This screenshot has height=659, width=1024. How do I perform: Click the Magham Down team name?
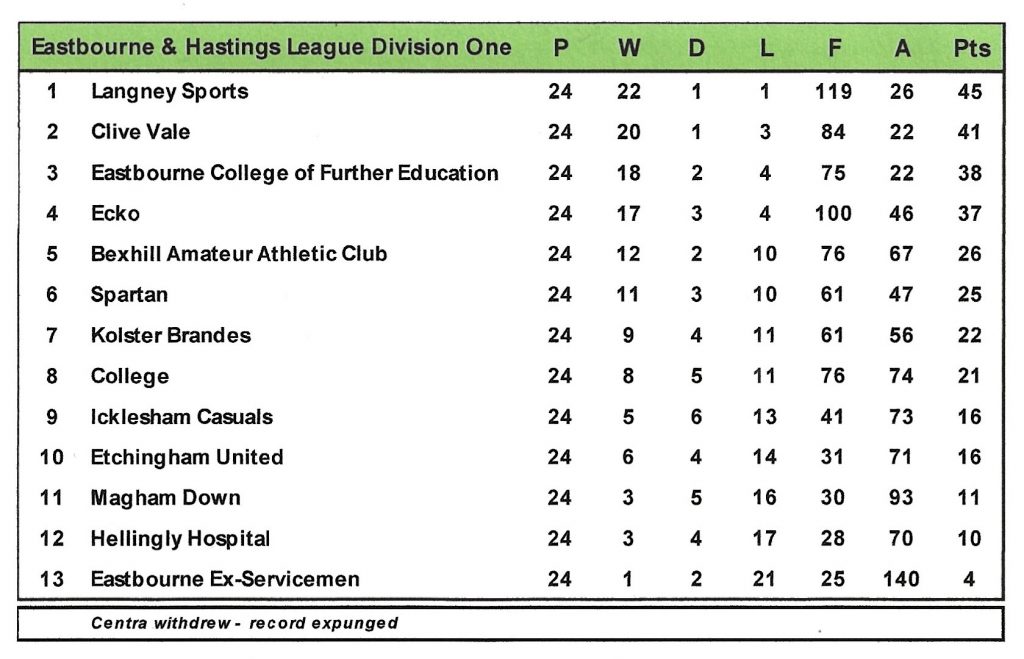coord(165,498)
